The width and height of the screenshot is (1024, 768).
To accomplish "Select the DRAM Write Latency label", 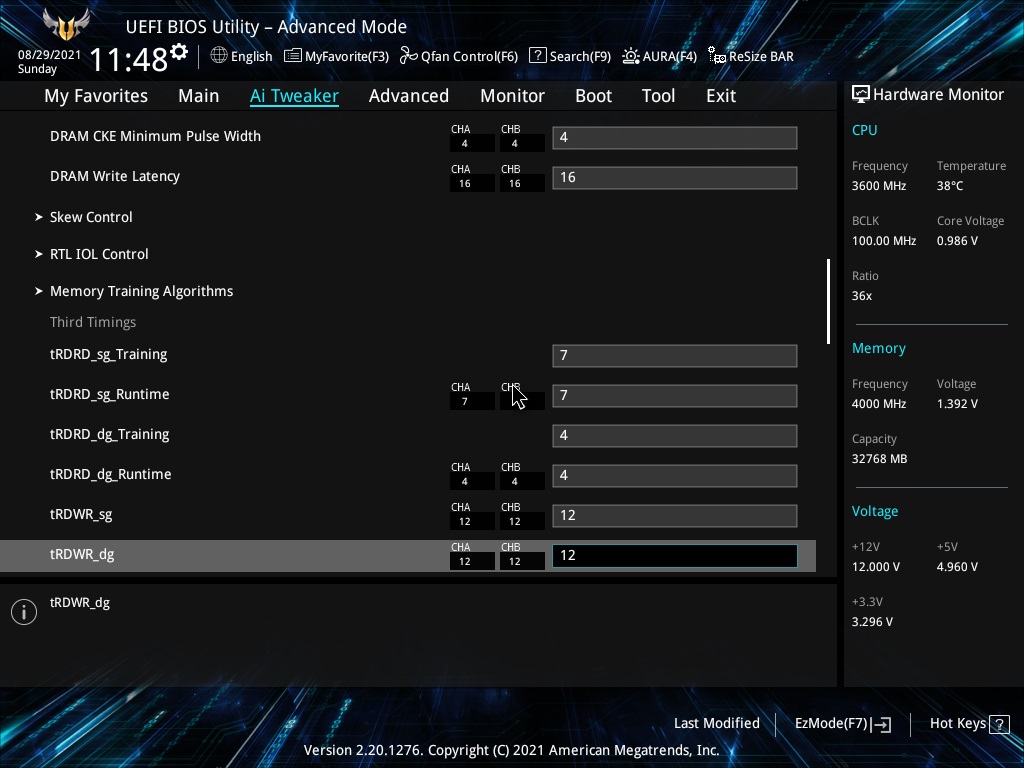I will coord(115,177).
